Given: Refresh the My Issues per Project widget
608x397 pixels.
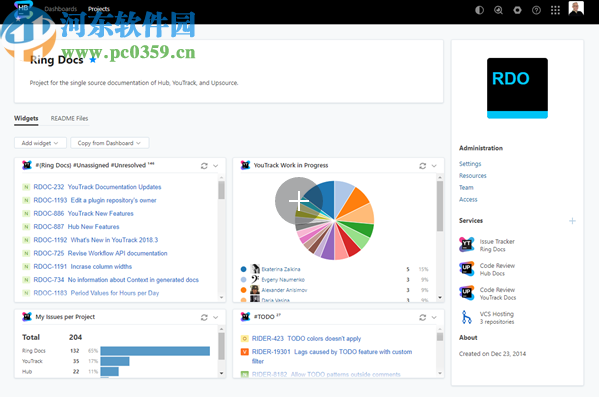Looking at the screenshot, I should point(204,318).
